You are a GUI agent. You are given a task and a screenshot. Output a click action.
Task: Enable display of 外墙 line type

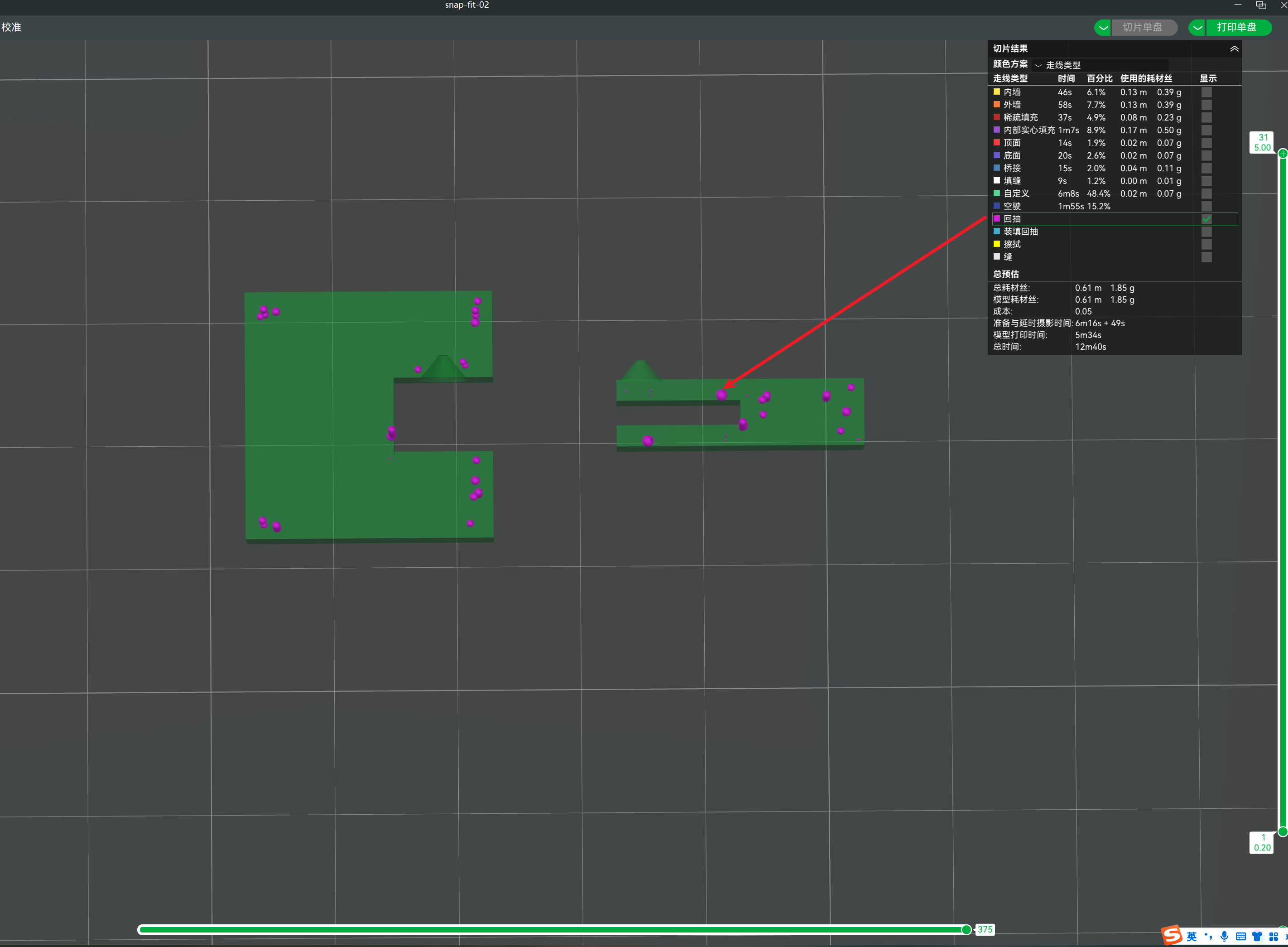coord(1206,105)
